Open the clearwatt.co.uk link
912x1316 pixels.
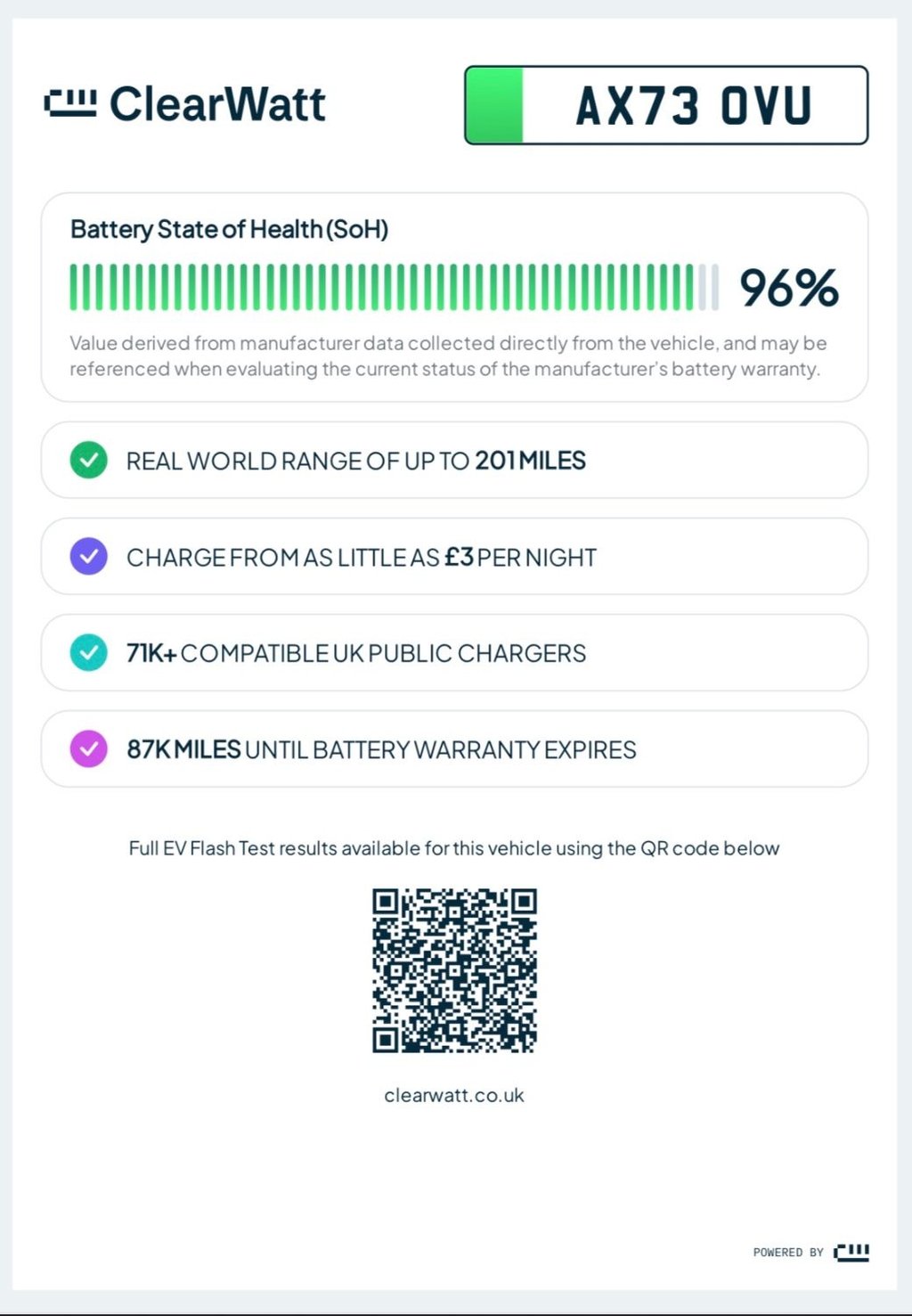tap(454, 1095)
